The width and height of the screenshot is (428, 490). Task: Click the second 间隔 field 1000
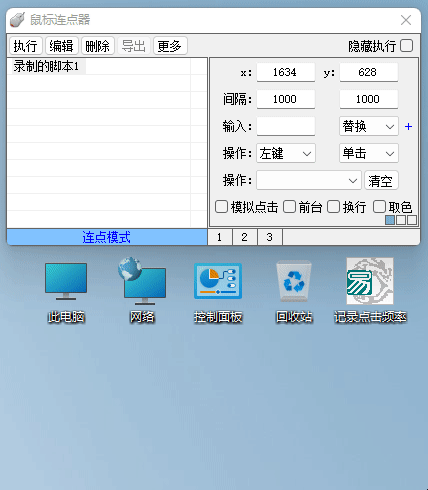click(369, 99)
